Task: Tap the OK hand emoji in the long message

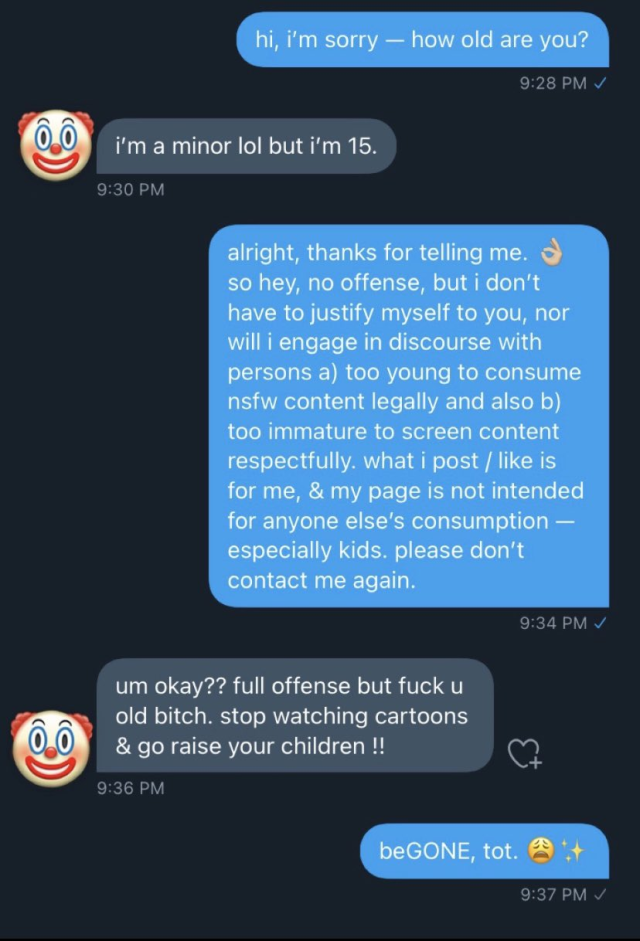Action: (x=551, y=253)
